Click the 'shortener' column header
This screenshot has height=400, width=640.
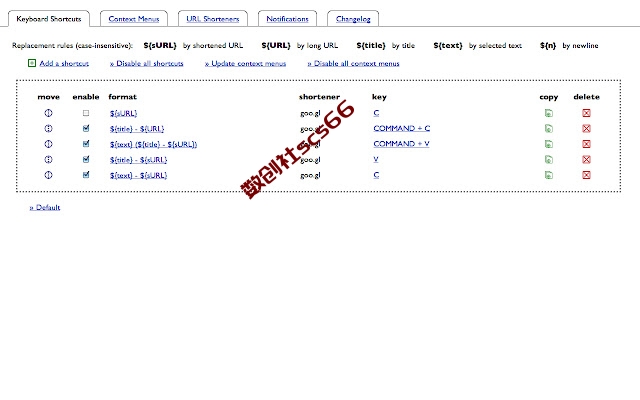point(319,97)
